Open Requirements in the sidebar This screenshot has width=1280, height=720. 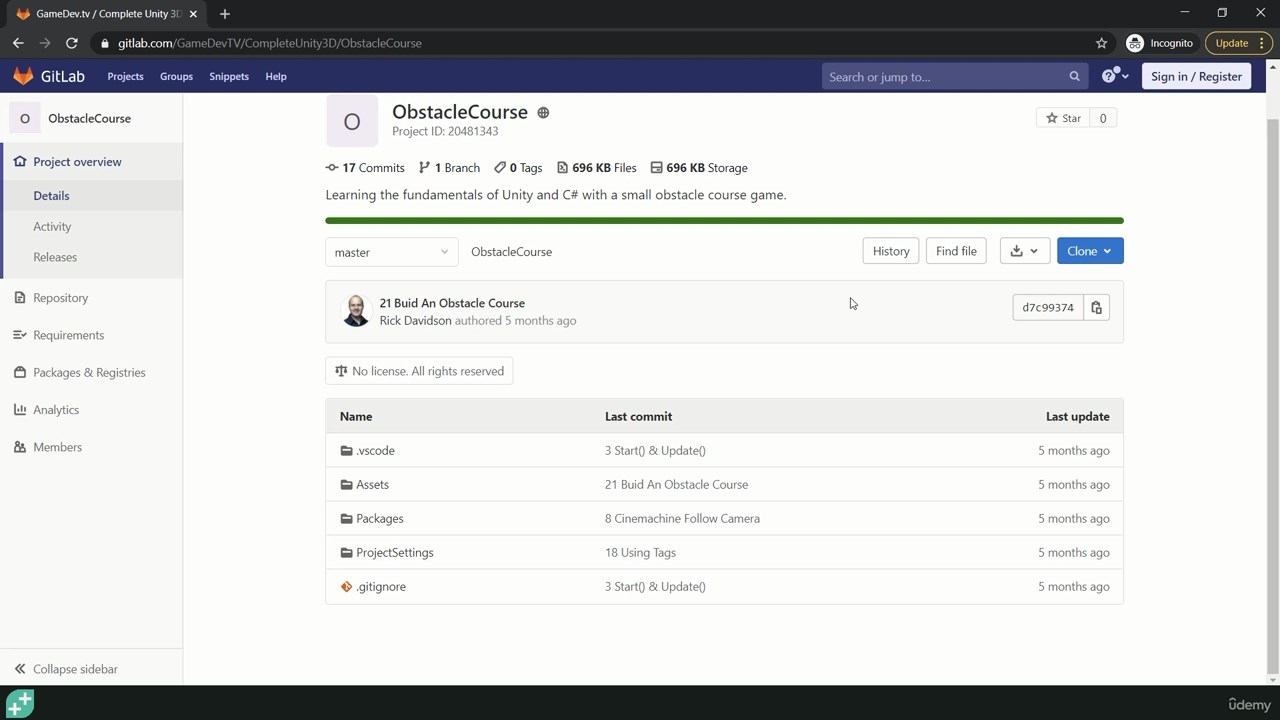[x=91, y=335]
